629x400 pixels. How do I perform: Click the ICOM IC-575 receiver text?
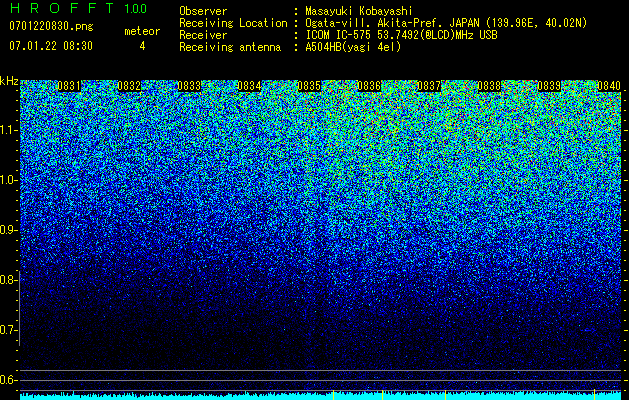pos(401,35)
